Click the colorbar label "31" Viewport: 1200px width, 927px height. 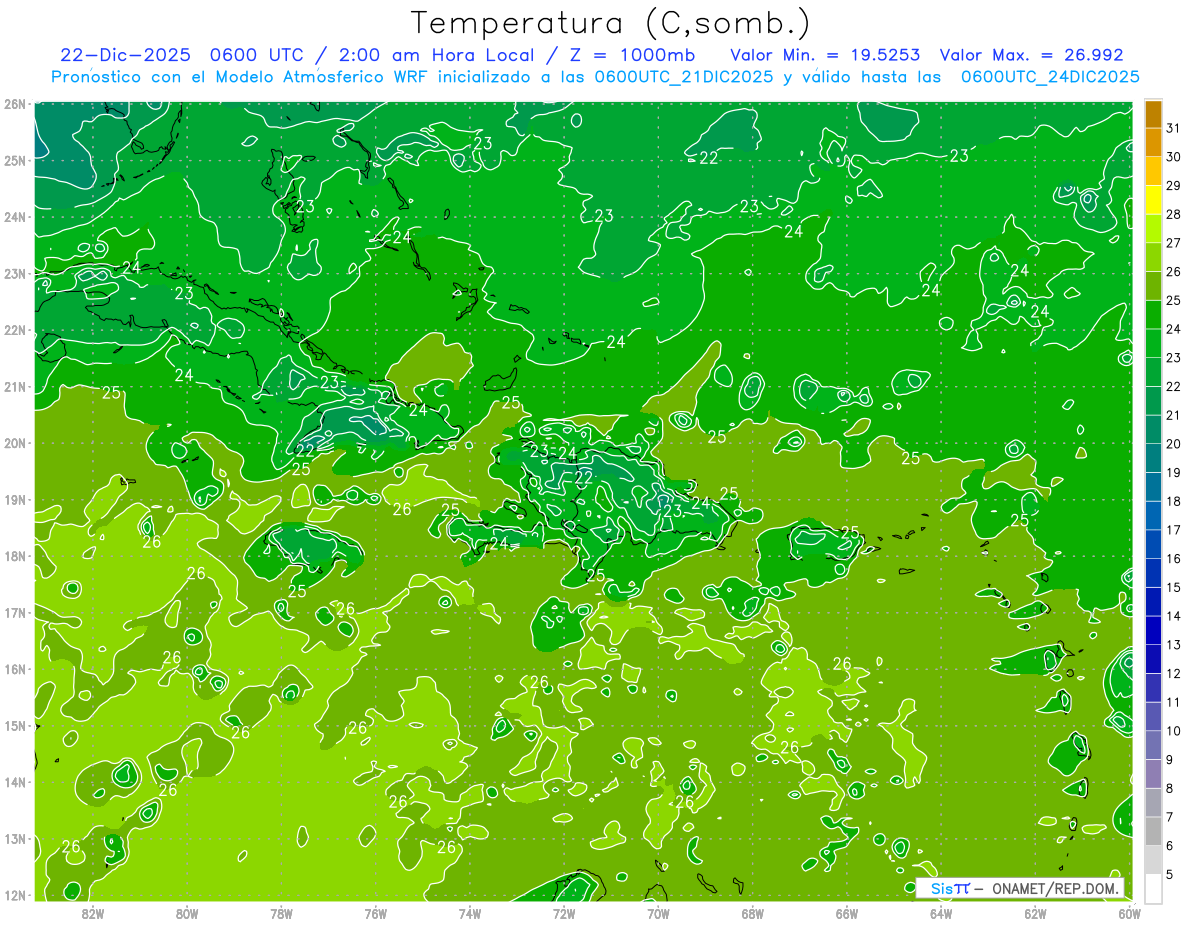pos(1173,128)
